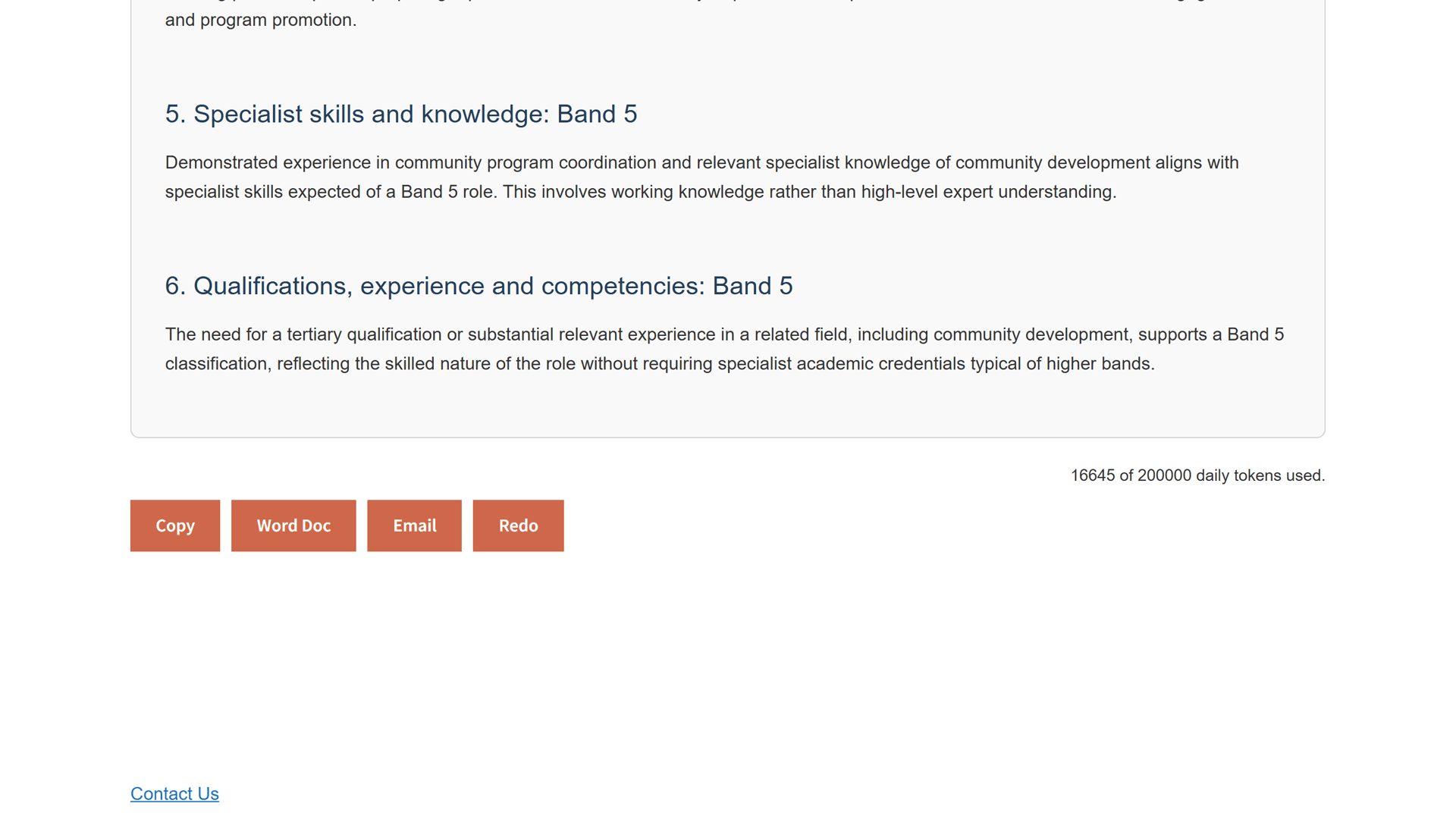
Task: Click the phrase 'Band 5 role' in section 5
Action: 447,192
